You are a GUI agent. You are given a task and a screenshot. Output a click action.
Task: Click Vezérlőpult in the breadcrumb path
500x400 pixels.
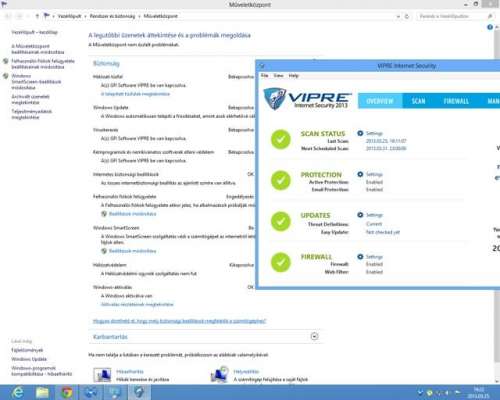coord(69,16)
